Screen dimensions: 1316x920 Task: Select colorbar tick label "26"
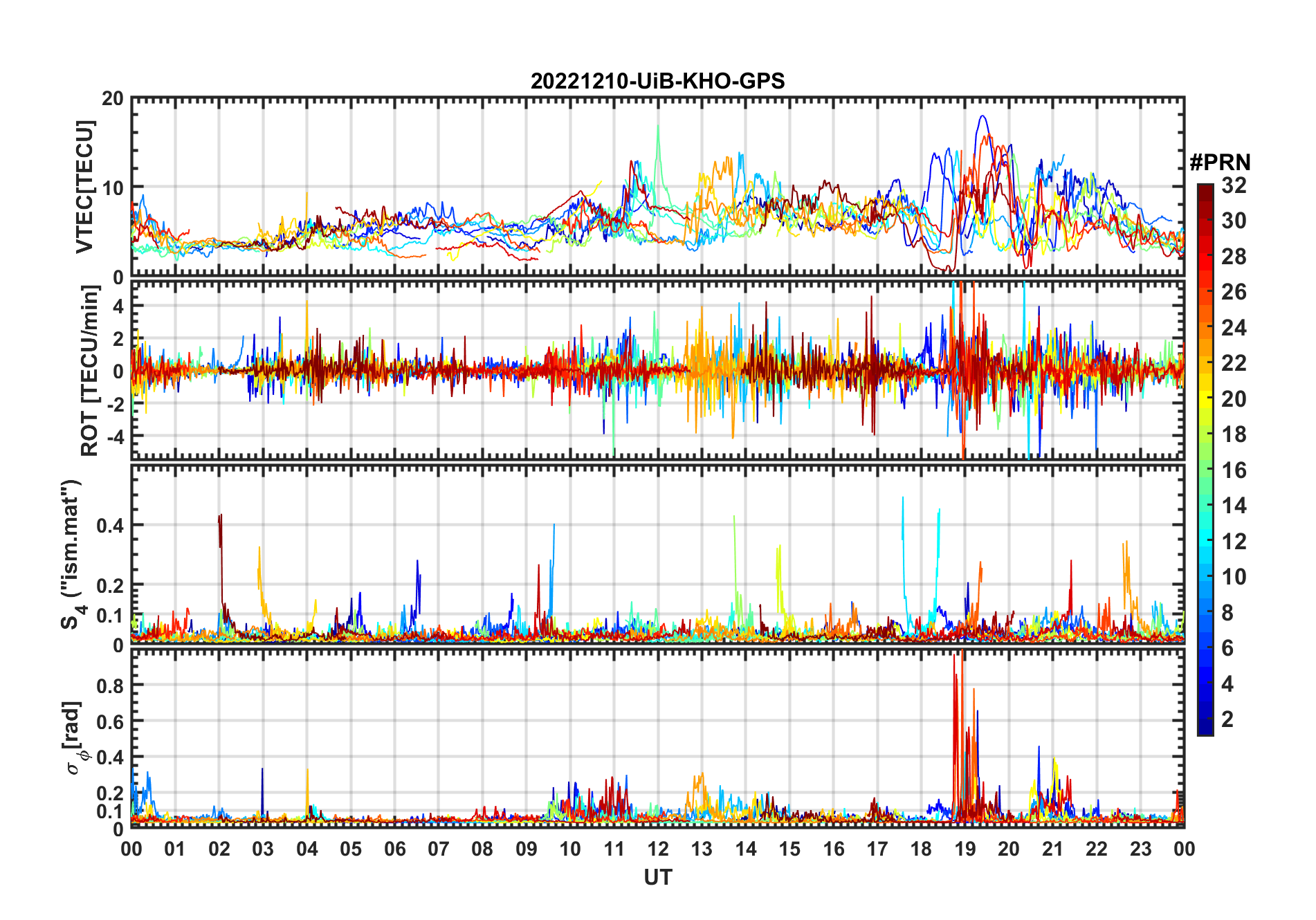(1234, 292)
